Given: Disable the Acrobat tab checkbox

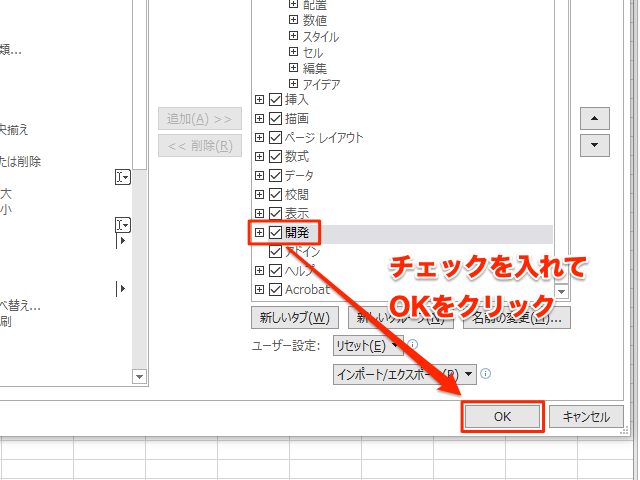Looking at the screenshot, I should click(276, 290).
